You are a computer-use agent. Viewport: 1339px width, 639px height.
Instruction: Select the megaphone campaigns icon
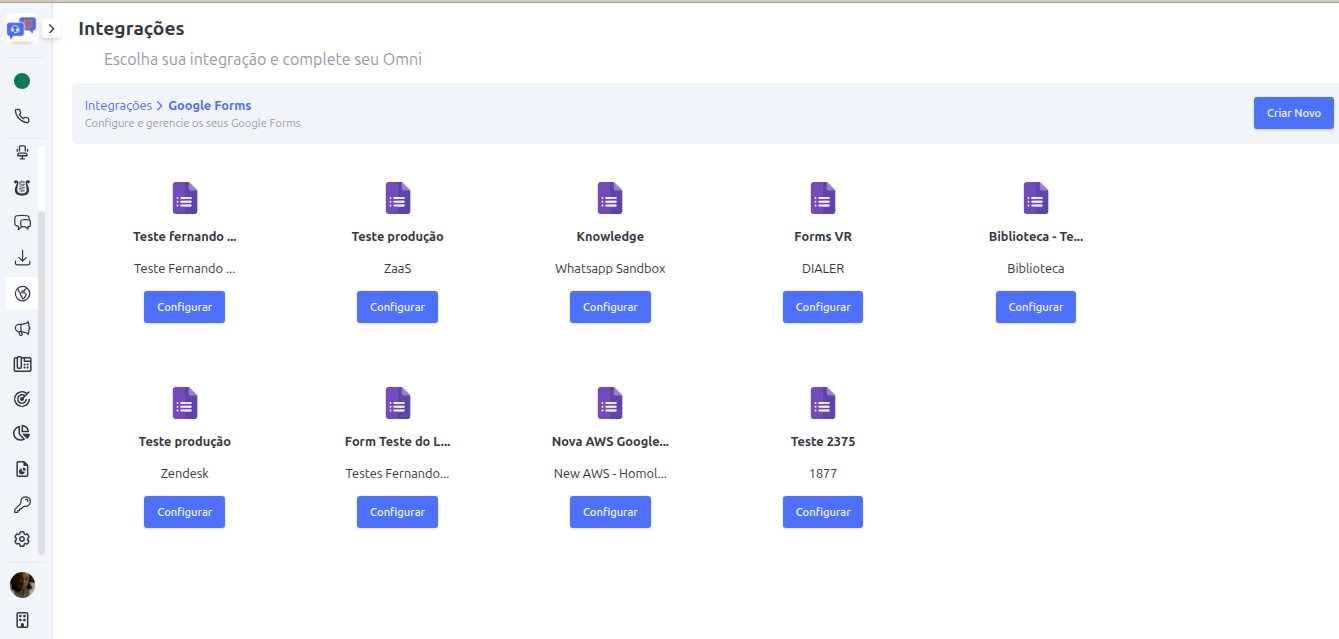[21, 328]
